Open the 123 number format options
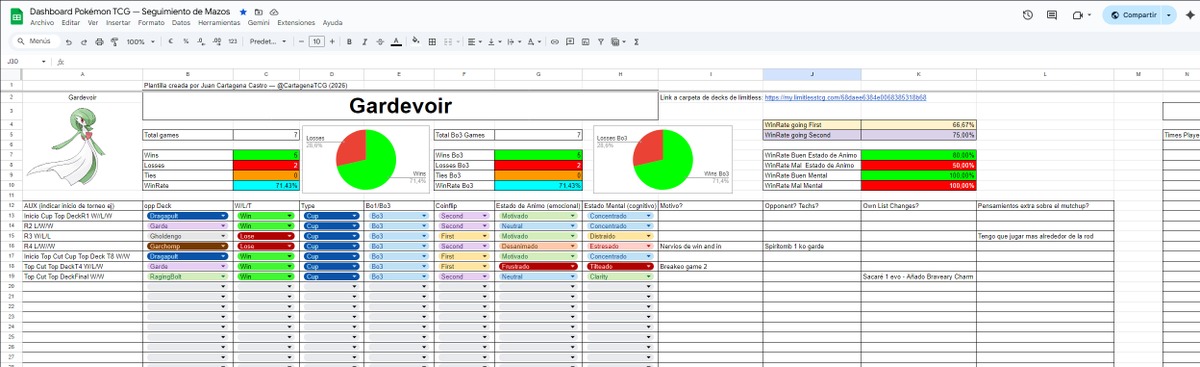1200x367 pixels. 233,42
